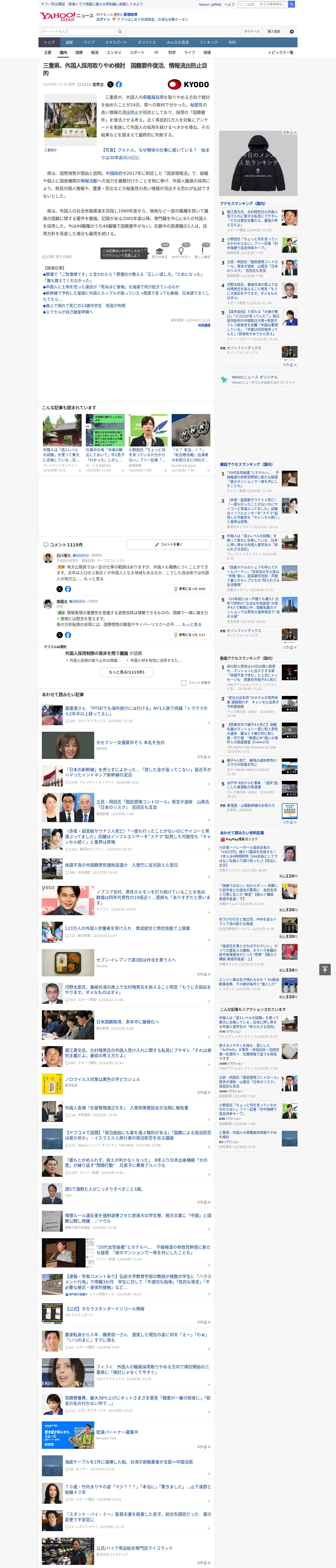The height and width of the screenshot is (1568, 336).
Task: Open the ランキング tab
Action: pos(209,43)
